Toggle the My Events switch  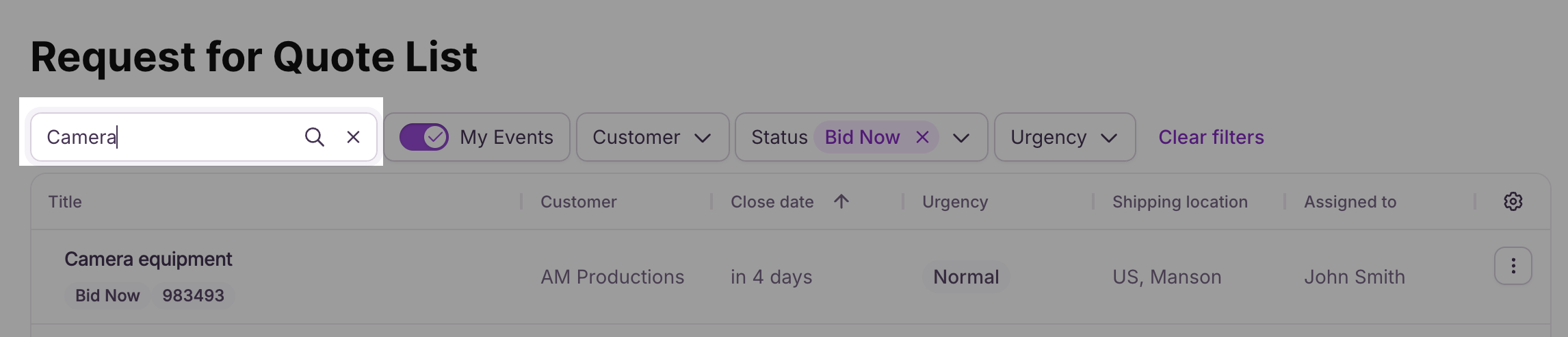pyautogui.click(x=423, y=137)
